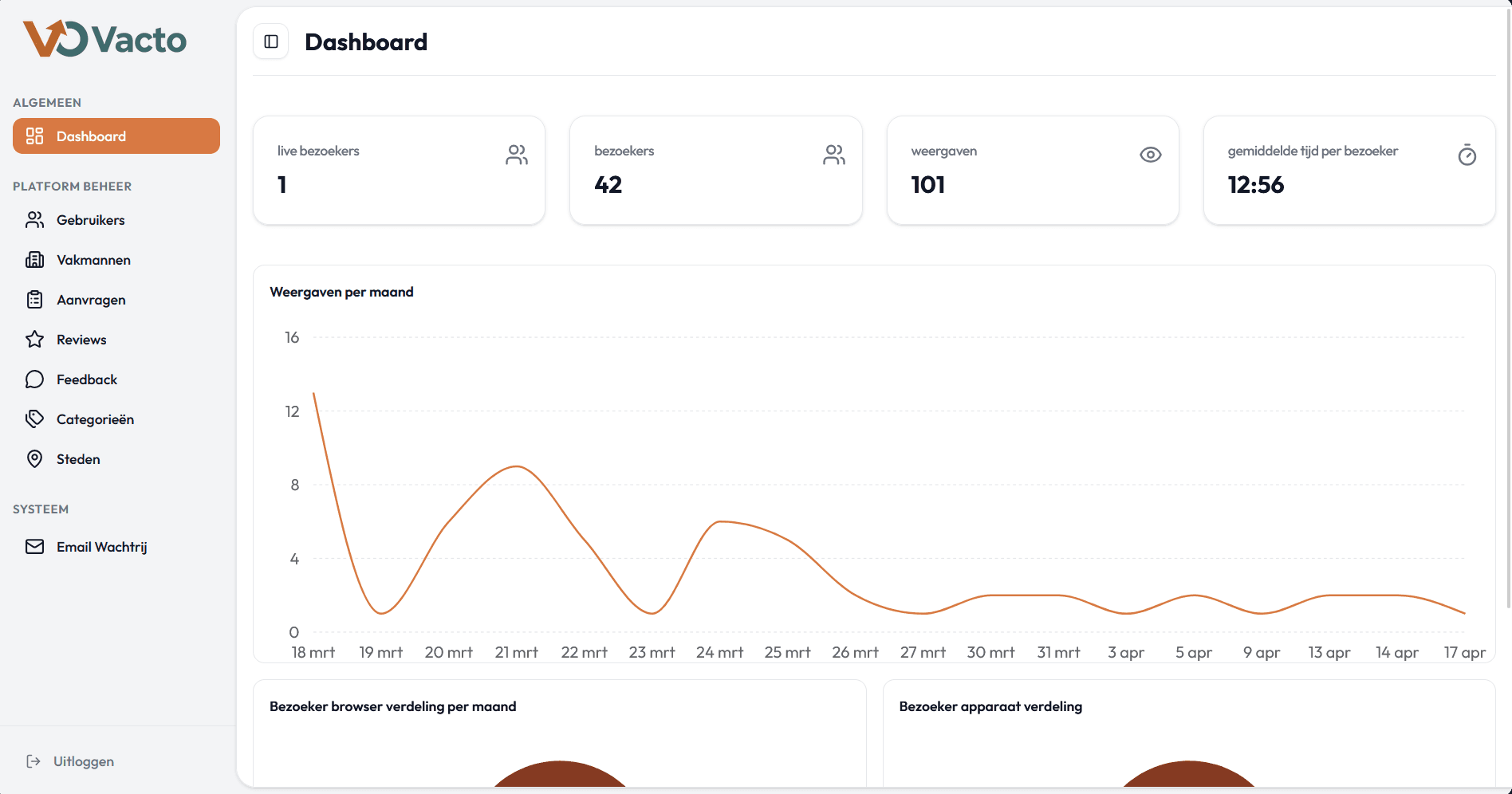Viewport: 1512px width, 794px height.
Task: Click the '21 mrt' axis label
Action: point(517,652)
